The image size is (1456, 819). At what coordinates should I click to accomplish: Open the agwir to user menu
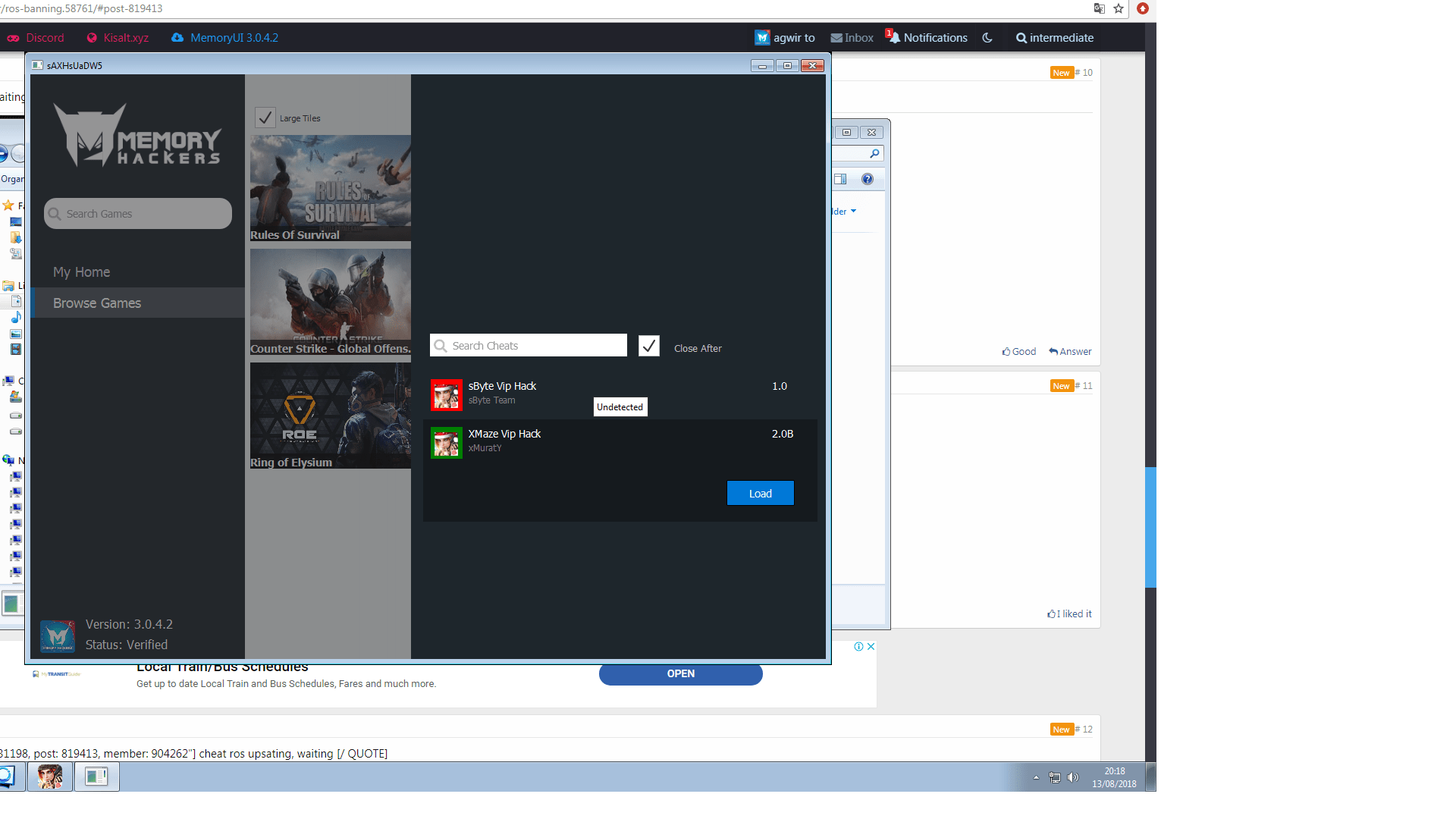[785, 38]
